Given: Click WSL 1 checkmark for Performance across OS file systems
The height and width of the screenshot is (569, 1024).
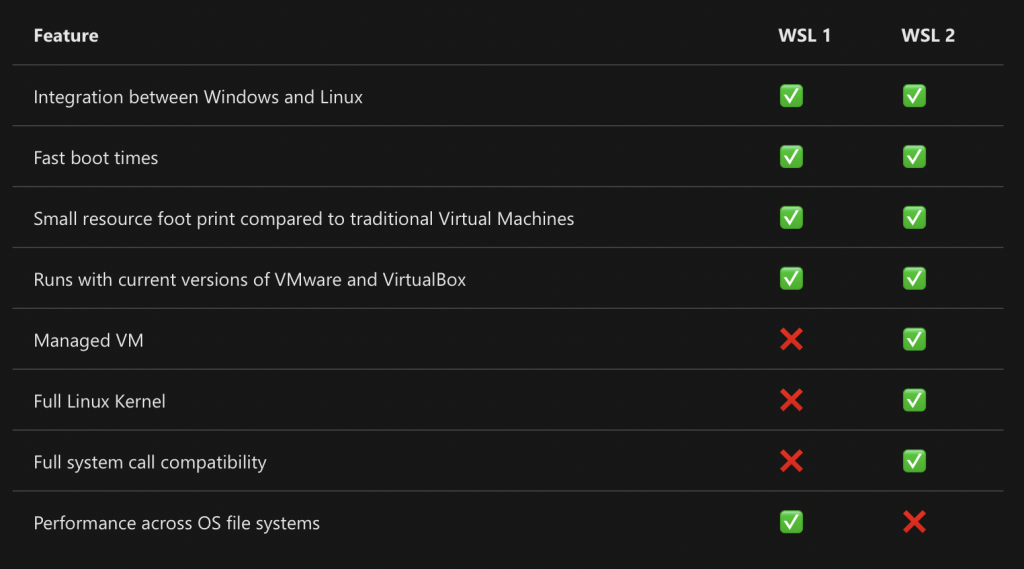Looking at the screenshot, I should 791,522.
